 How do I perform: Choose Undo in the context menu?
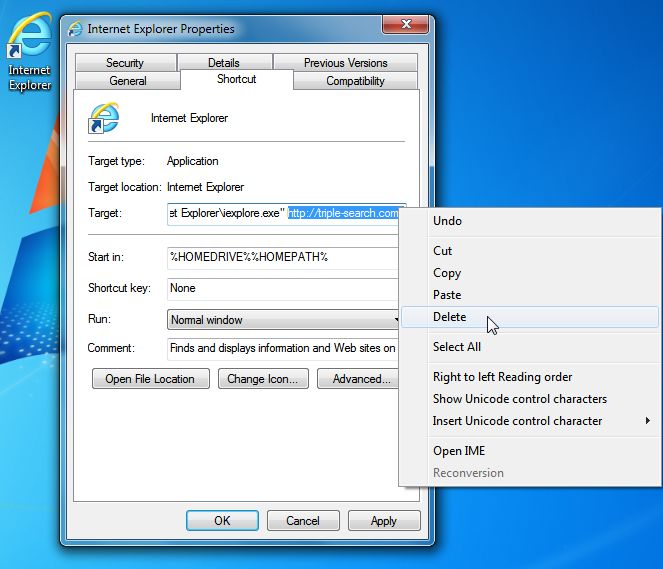pos(530,221)
